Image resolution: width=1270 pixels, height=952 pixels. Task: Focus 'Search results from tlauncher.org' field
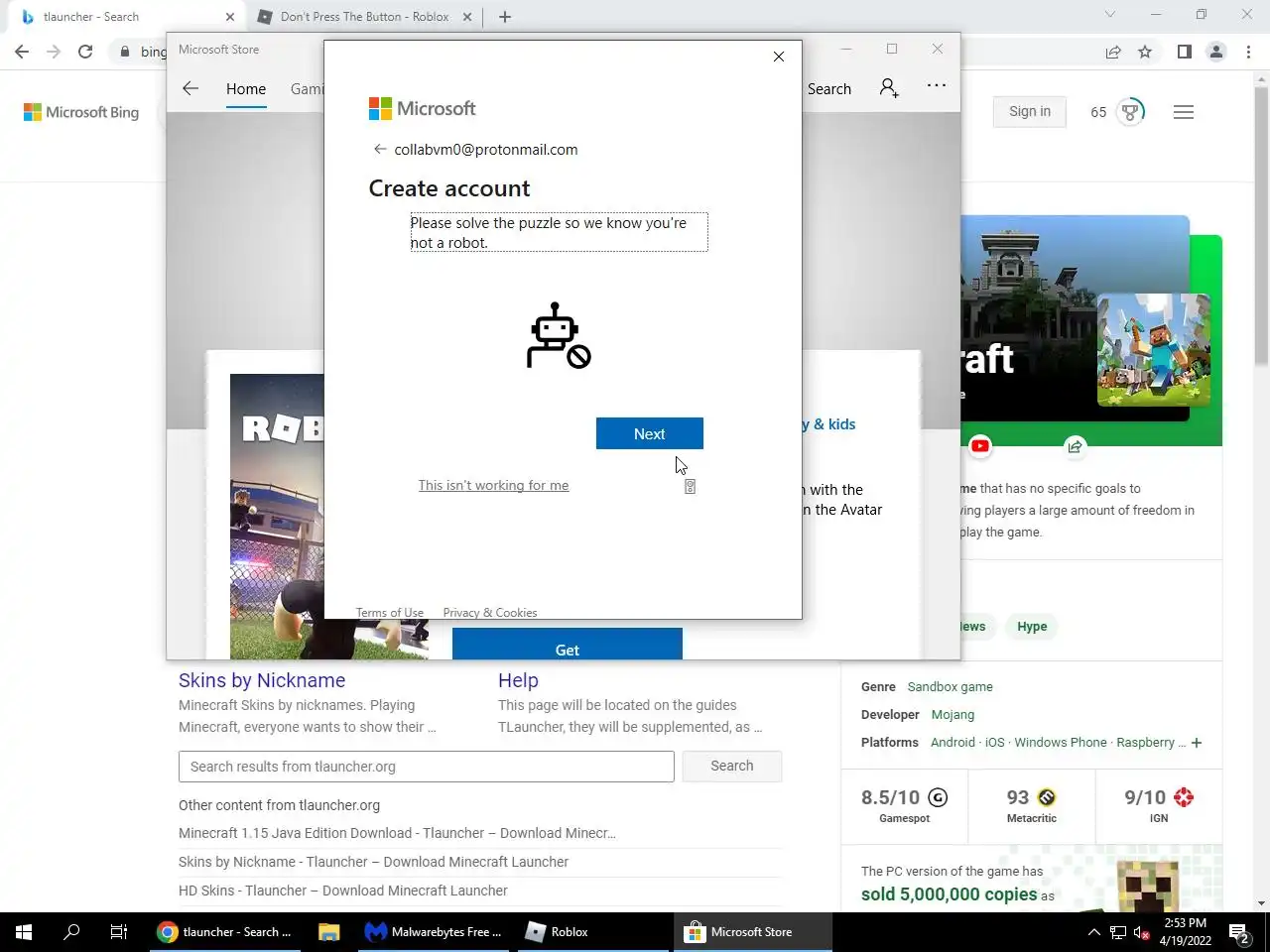(x=427, y=767)
